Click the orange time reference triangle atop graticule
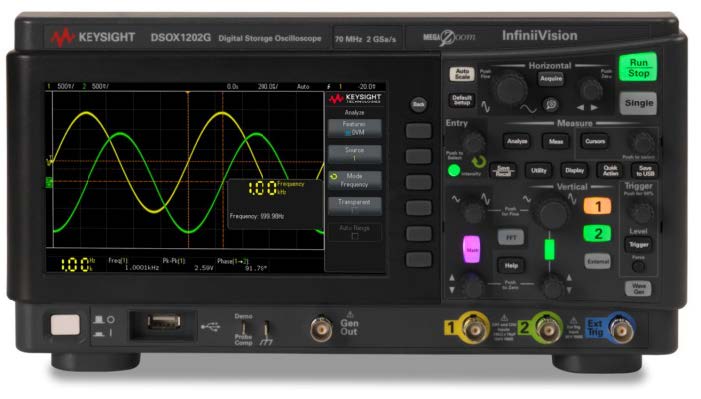Viewport: 701px width, 399px height. click(188, 93)
